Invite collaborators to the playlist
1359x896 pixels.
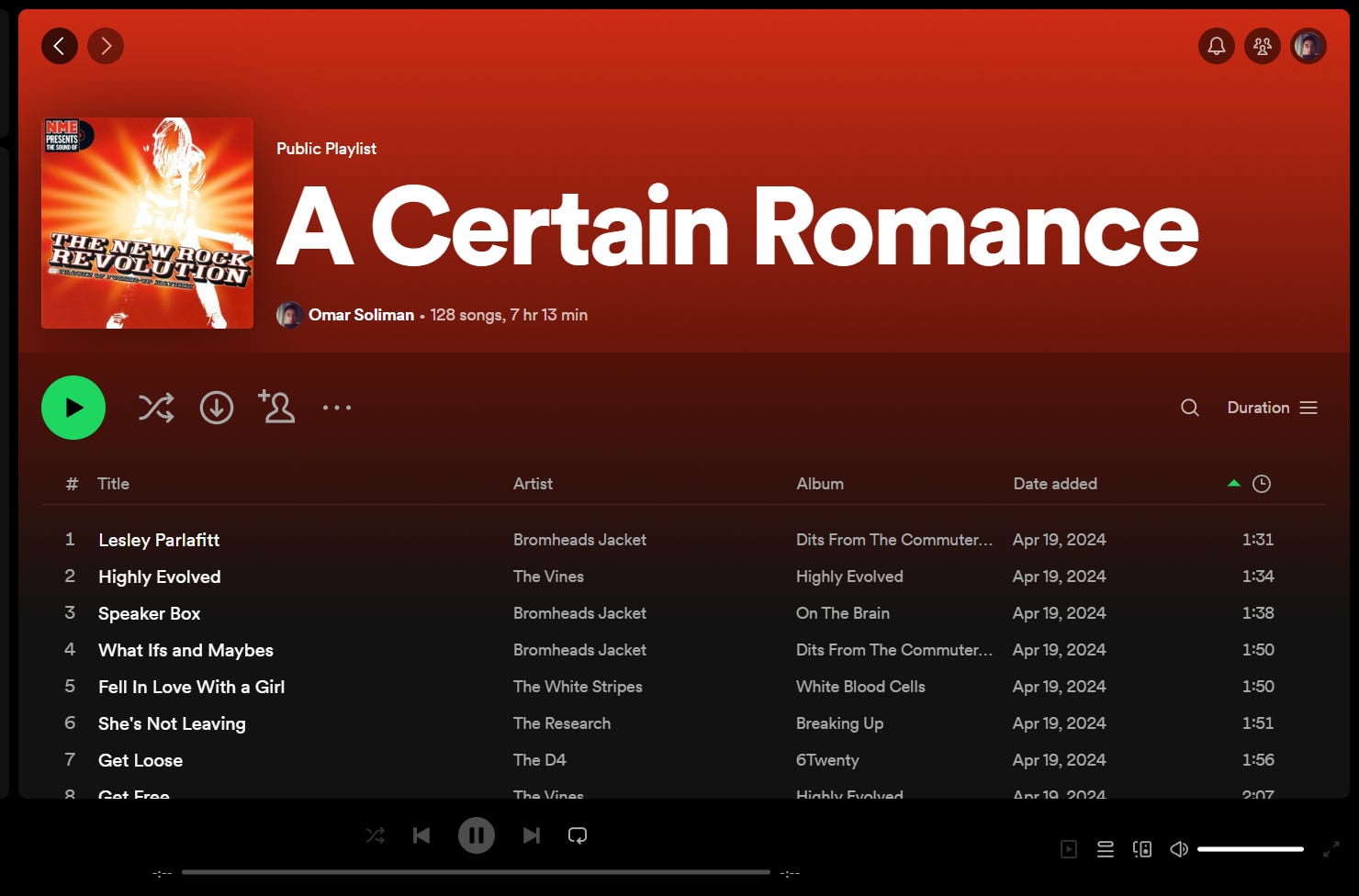click(x=276, y=407)
